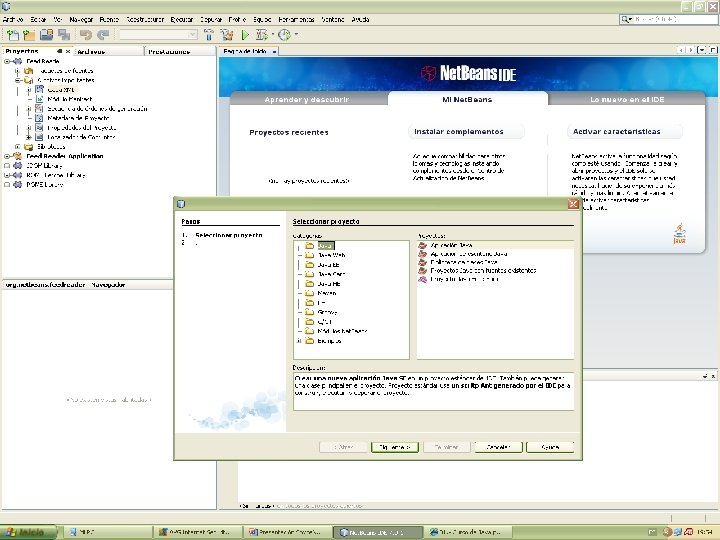This screenshot has height=540, width=720.
Task: Click the Undo arrow icon in toolbar
Action: 86,34
